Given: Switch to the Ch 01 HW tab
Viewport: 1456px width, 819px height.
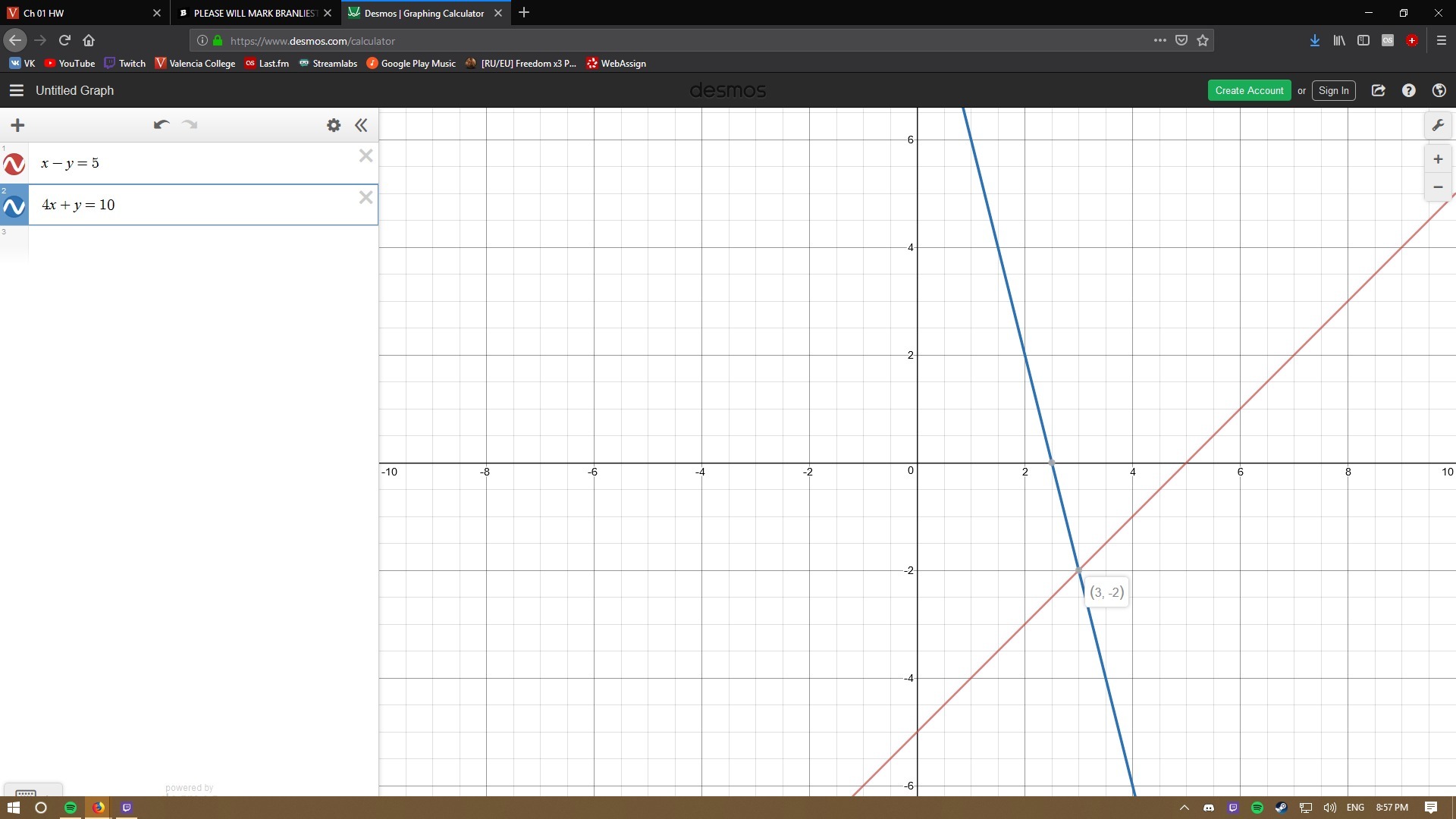Looking at the screenshot, I should coord(76,13).
